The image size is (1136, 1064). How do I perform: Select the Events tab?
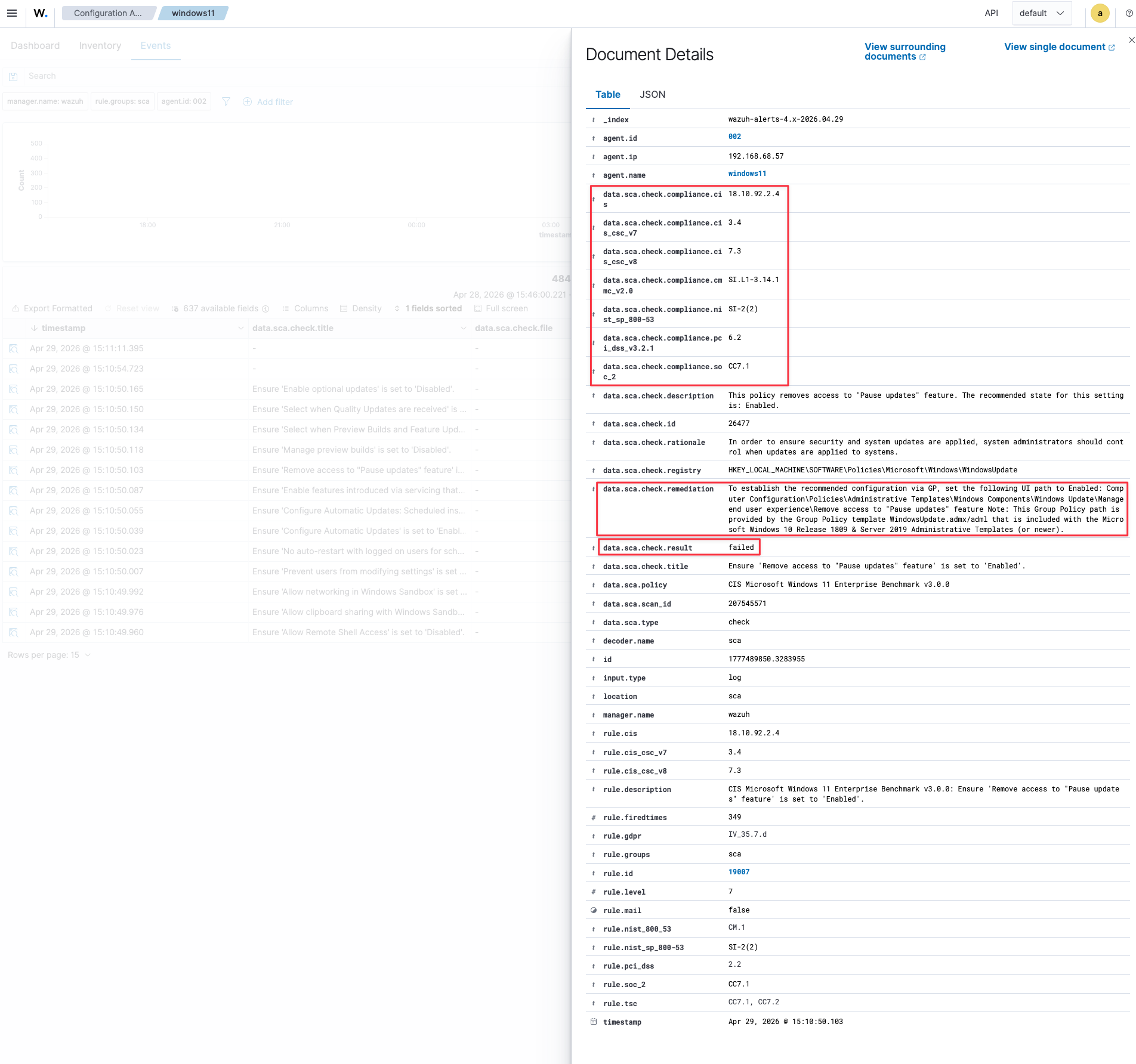pyautogui.click(x=156, y=45)
